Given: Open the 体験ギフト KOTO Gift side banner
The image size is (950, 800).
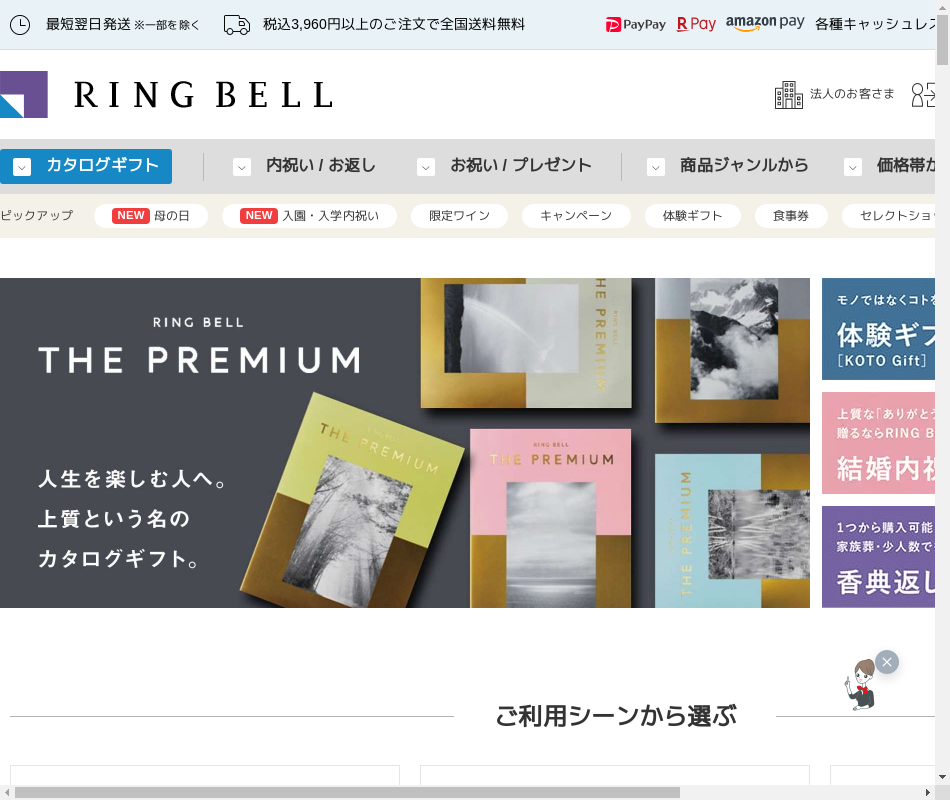Looking at the screenshot, I should 878,329.
